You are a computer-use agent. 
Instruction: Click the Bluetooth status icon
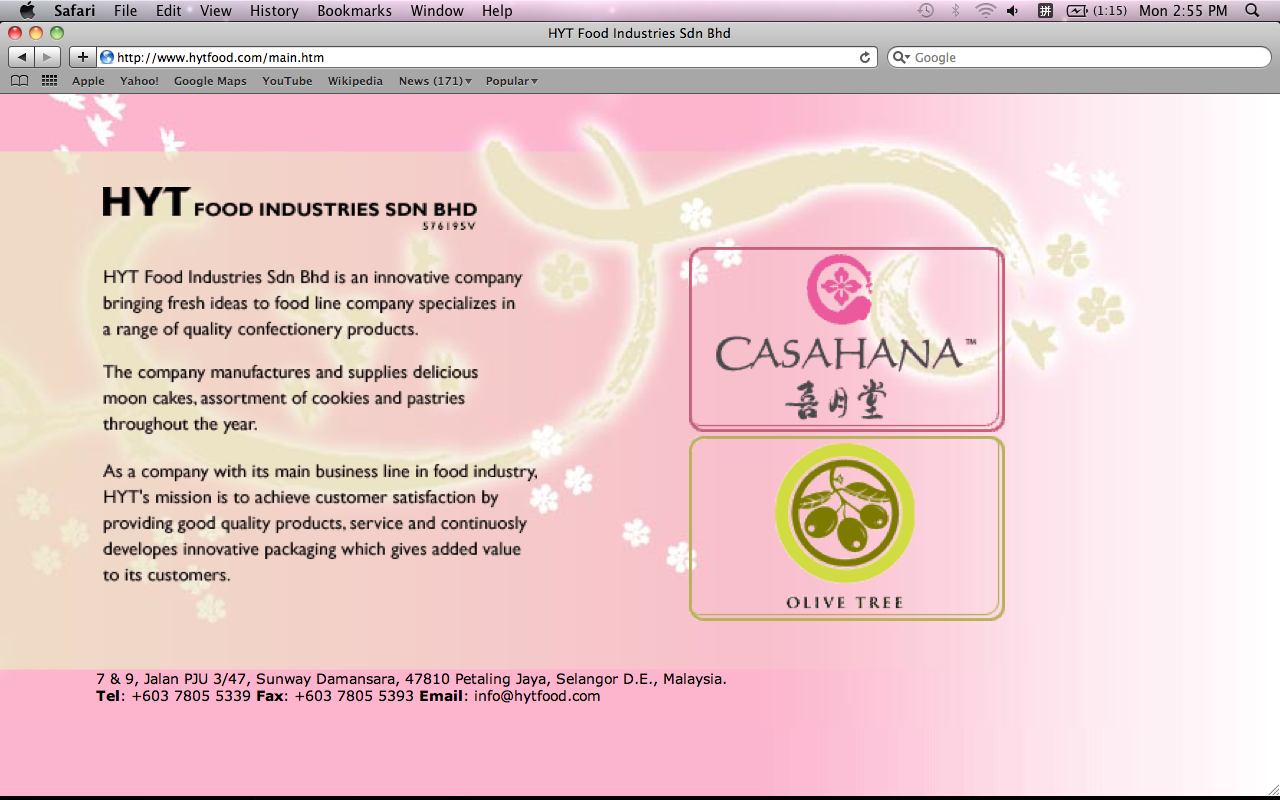(955, 11)
